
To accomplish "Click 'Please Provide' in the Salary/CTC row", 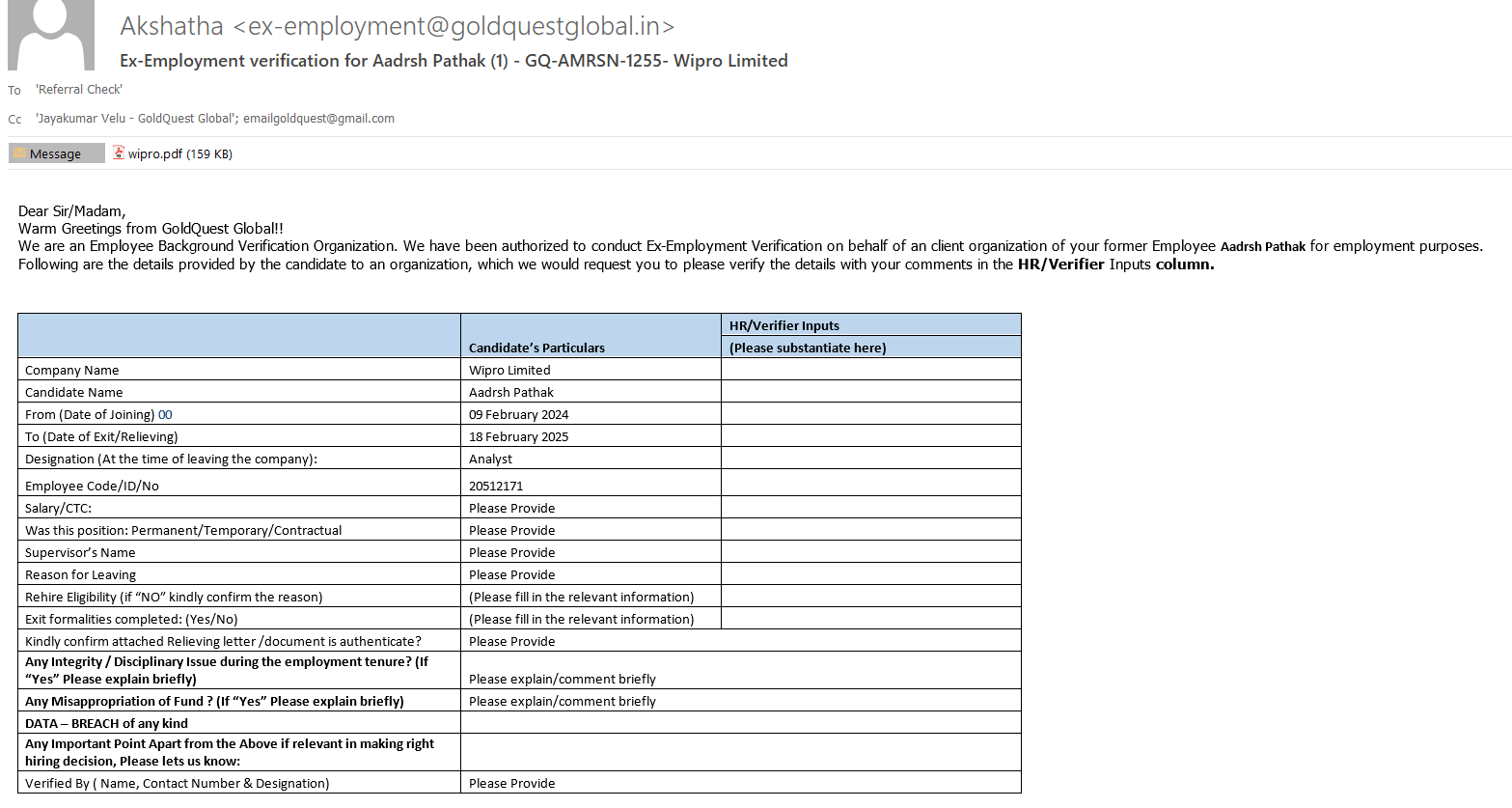I will coord(512,508).
